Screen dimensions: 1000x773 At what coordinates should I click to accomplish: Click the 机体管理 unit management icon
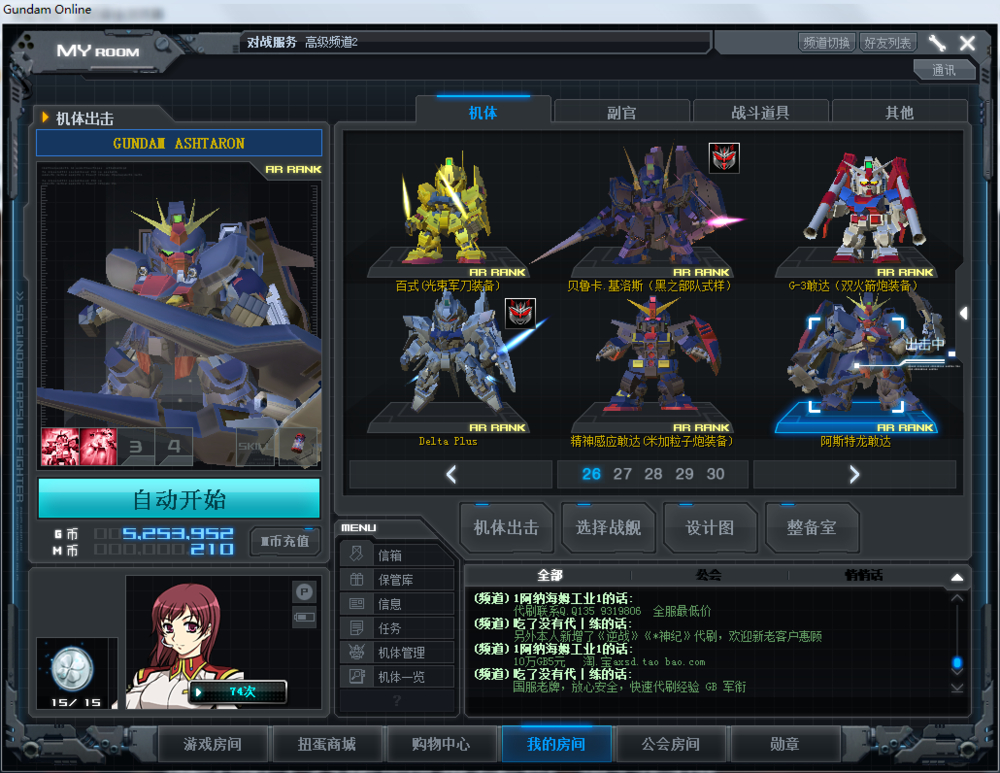[x=357, y=652]
